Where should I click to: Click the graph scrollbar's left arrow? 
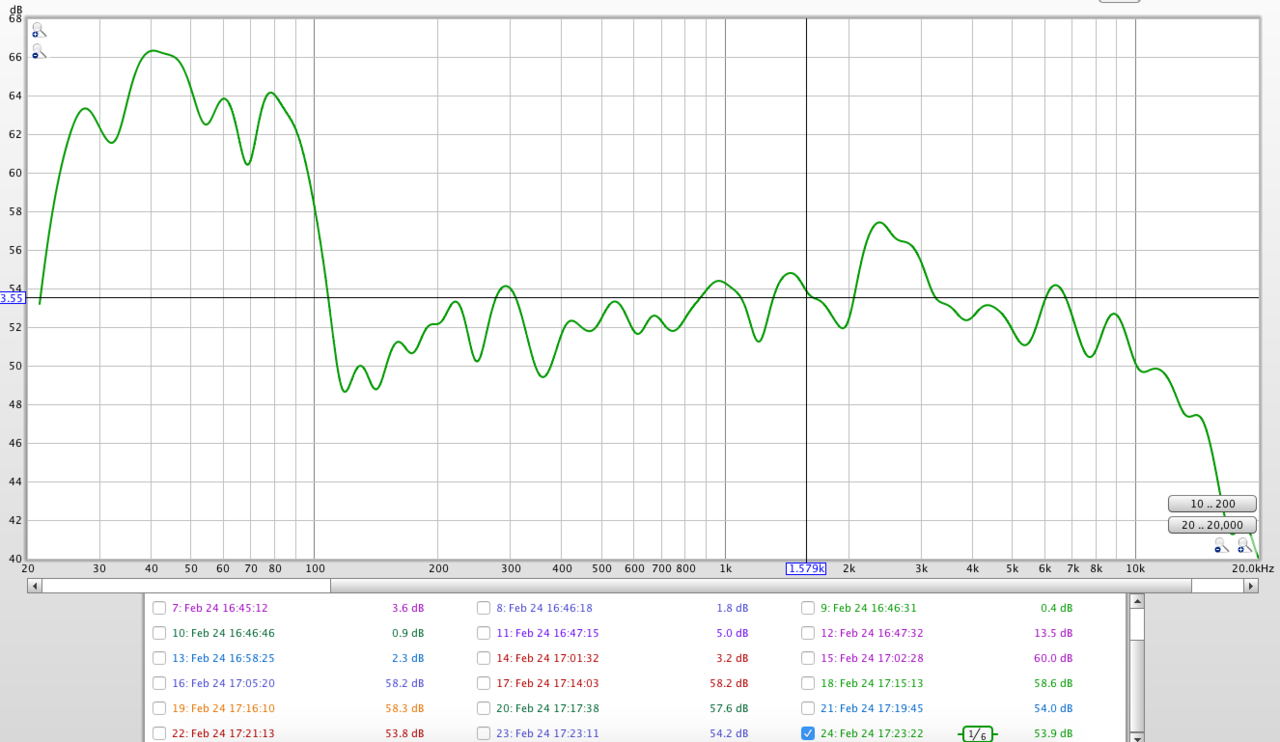tap(34, 586)
